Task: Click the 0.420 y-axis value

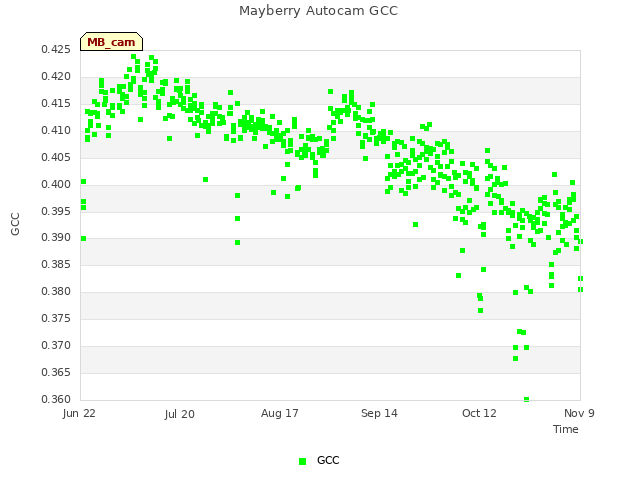Action: click(56, 77)
